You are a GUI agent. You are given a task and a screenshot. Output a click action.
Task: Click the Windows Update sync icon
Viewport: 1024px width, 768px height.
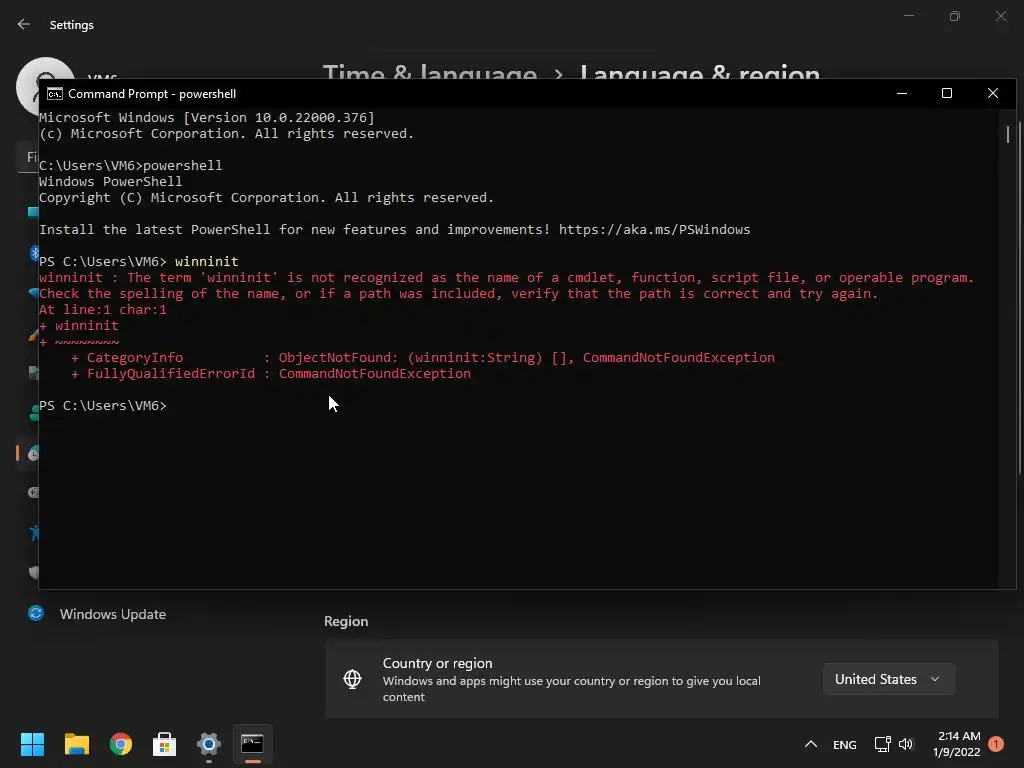[x=36, y=613]
